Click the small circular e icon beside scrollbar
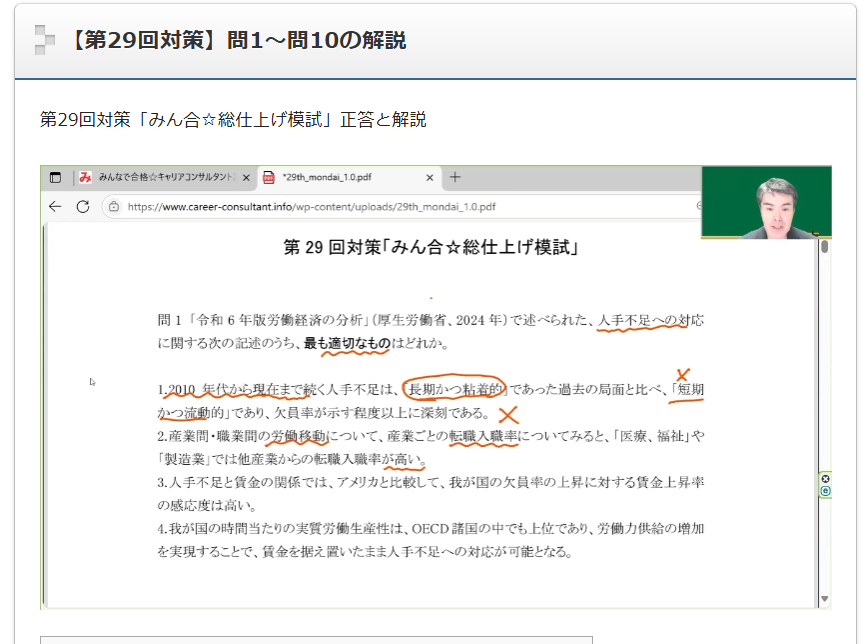 click(x=825, y=491)
